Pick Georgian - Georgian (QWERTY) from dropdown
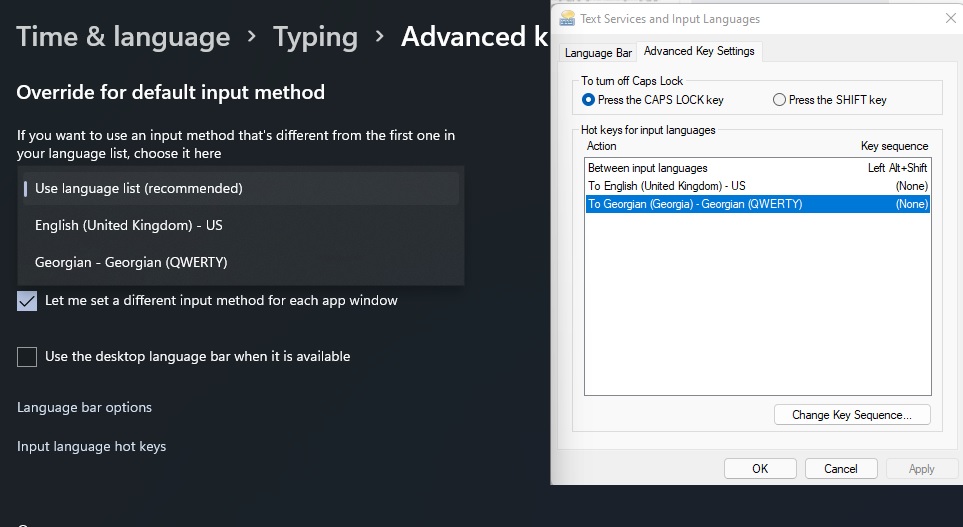Screen dimensions: 963x527 (240, 262)
